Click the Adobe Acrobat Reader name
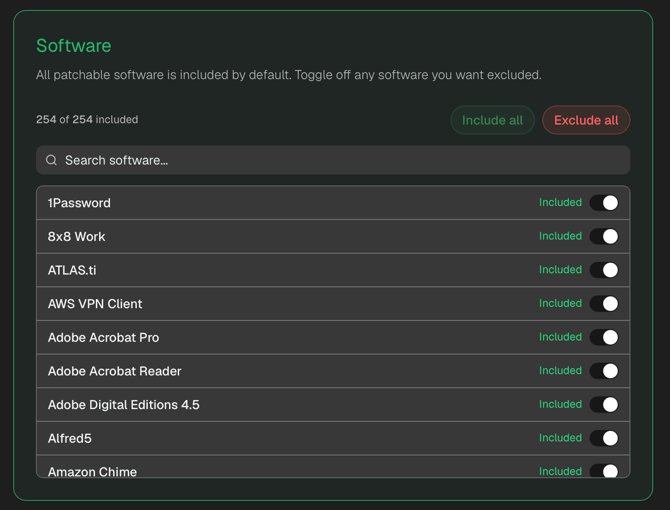670x510 pixels. 115,371
